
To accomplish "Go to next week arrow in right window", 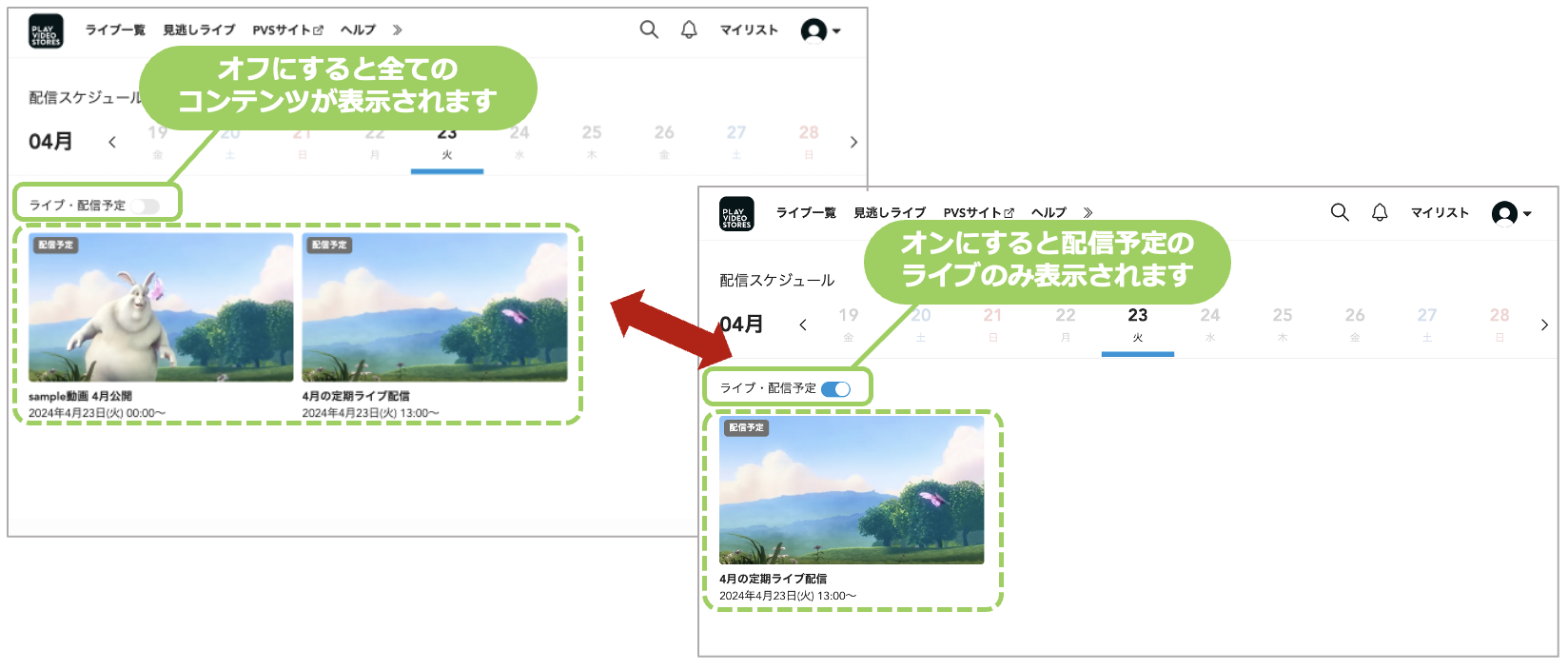I will (1544, 325).
